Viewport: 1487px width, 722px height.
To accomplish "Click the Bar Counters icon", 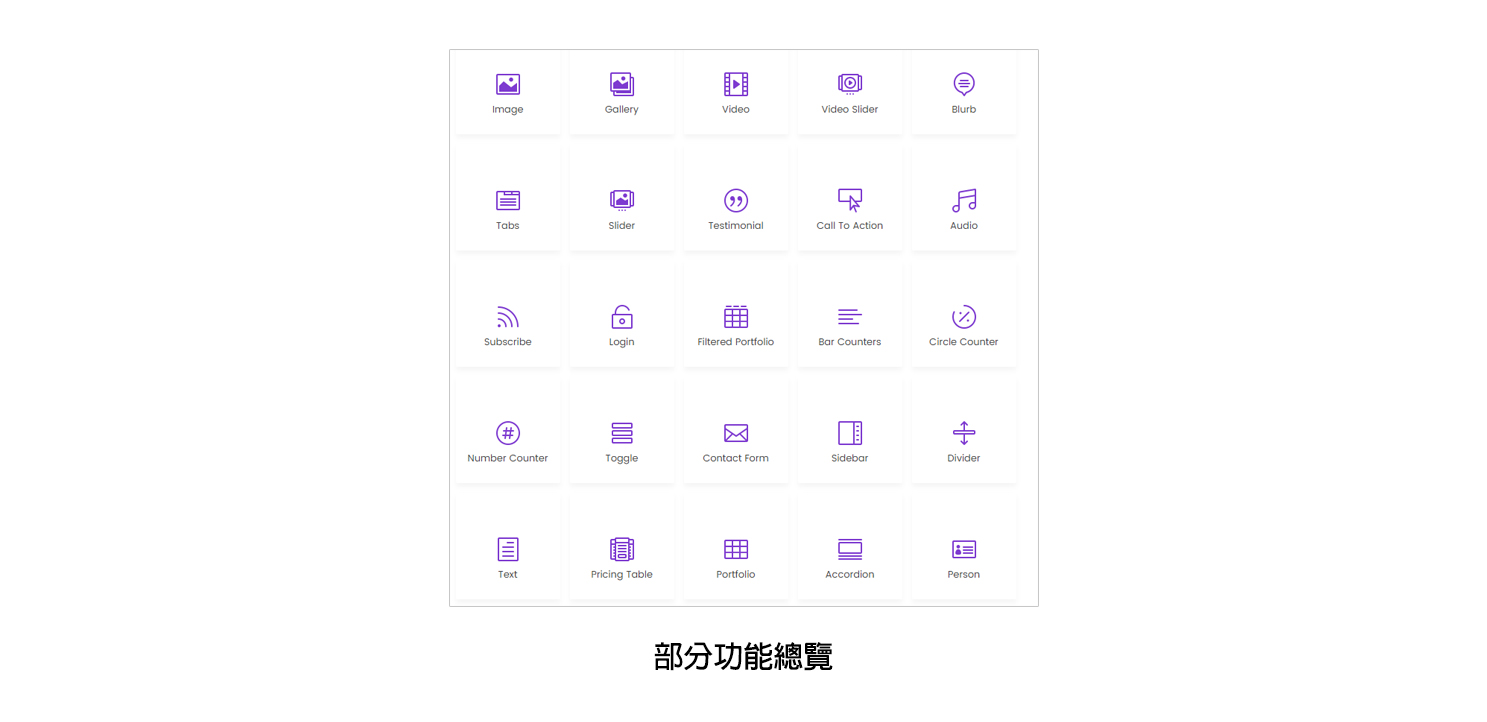I will [850, 317].
